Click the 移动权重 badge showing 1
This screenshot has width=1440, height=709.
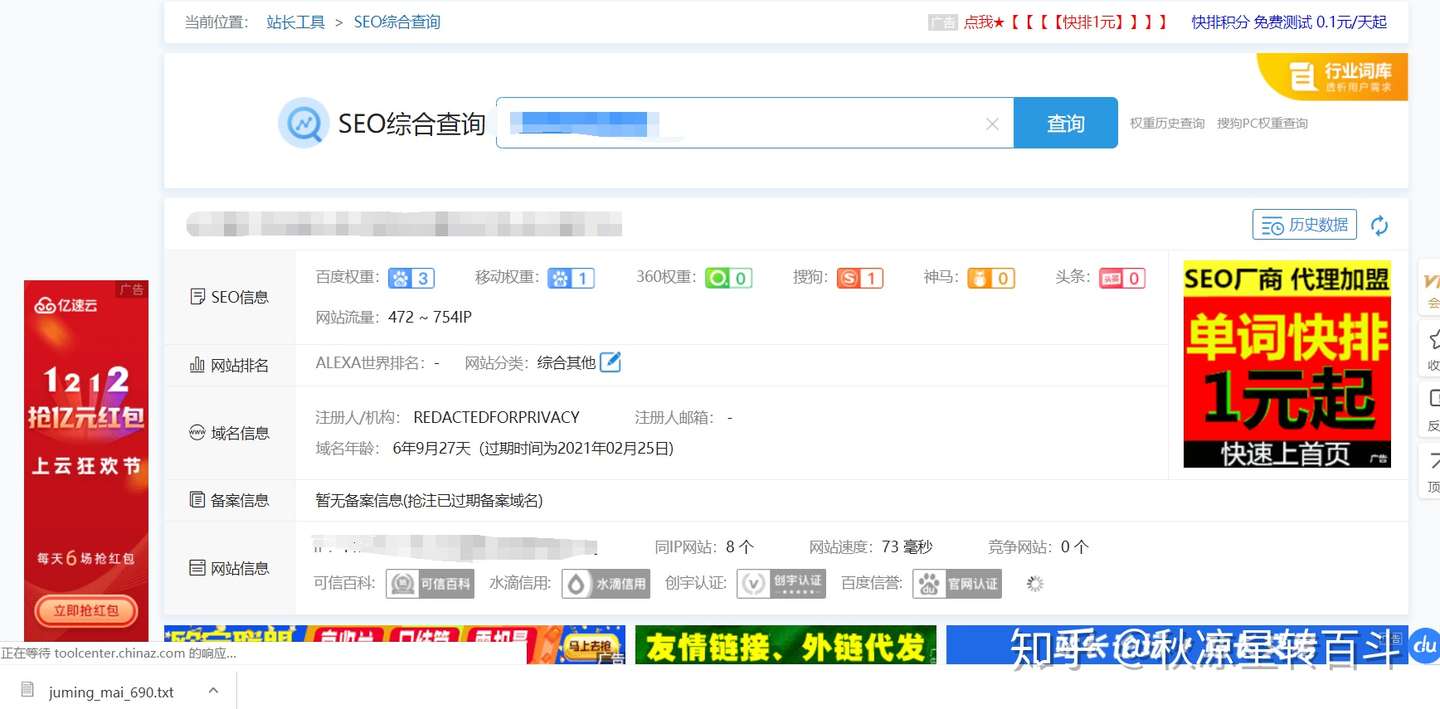[571, 278]
